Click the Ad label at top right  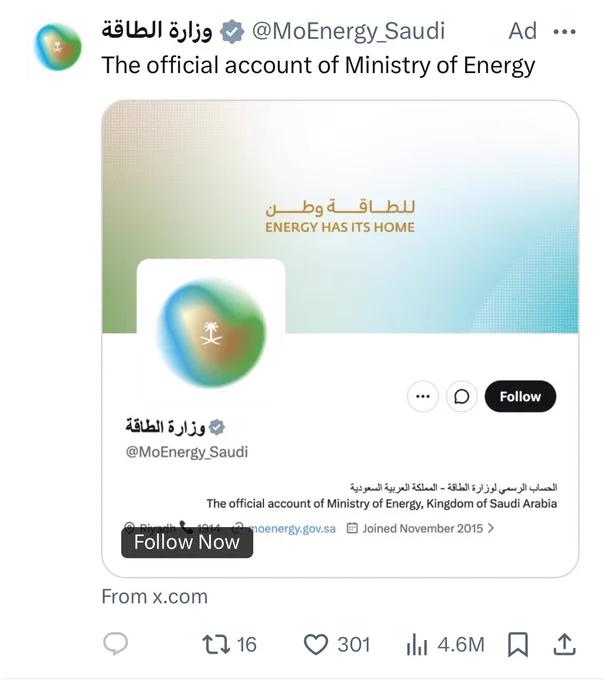[523, 31]
